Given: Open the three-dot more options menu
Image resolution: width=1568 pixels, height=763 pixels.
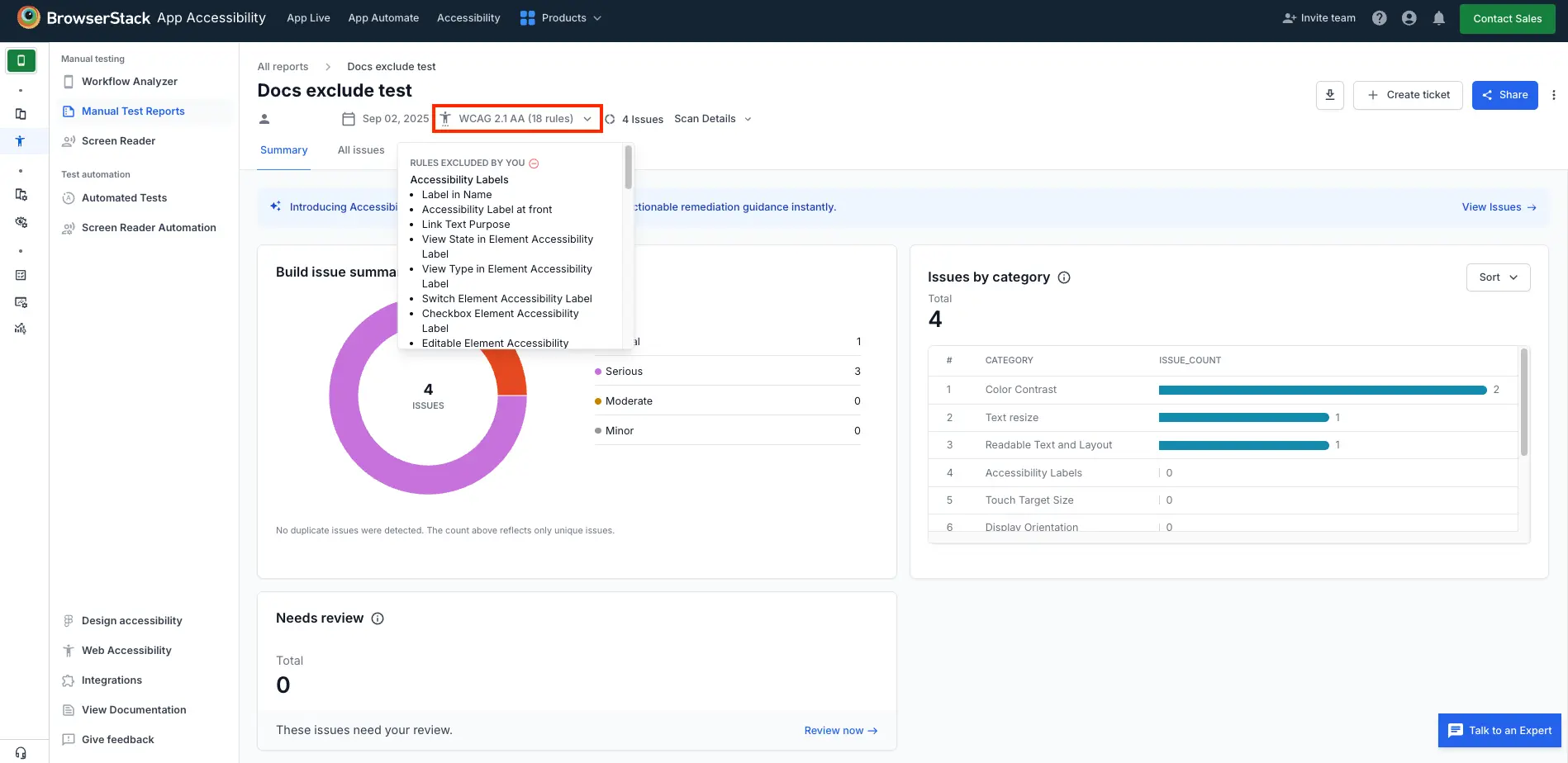Looking at the screenshot, I should coord(1553,95).
